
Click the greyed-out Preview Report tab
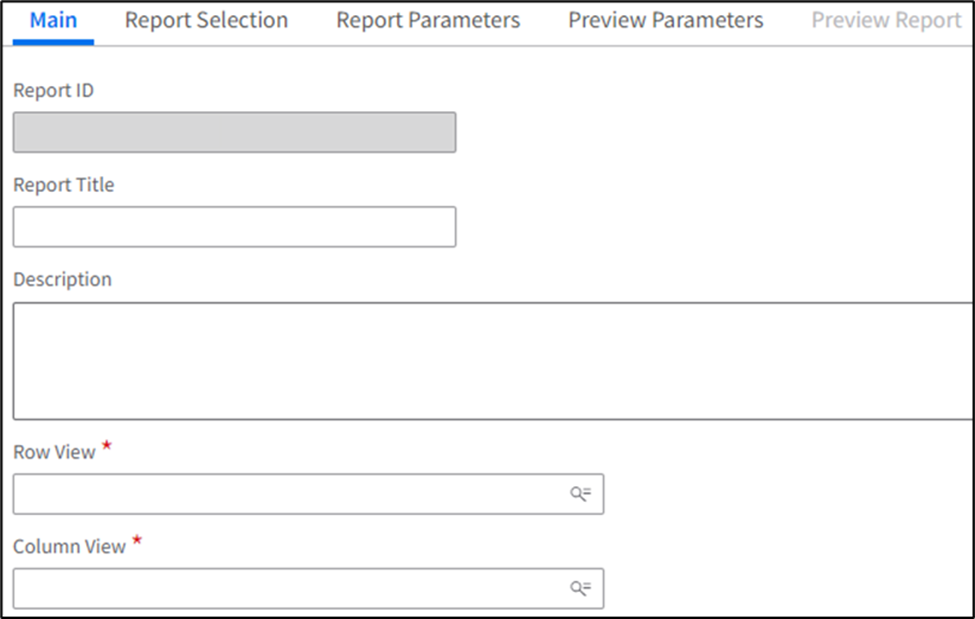click(x=886, y=21)
